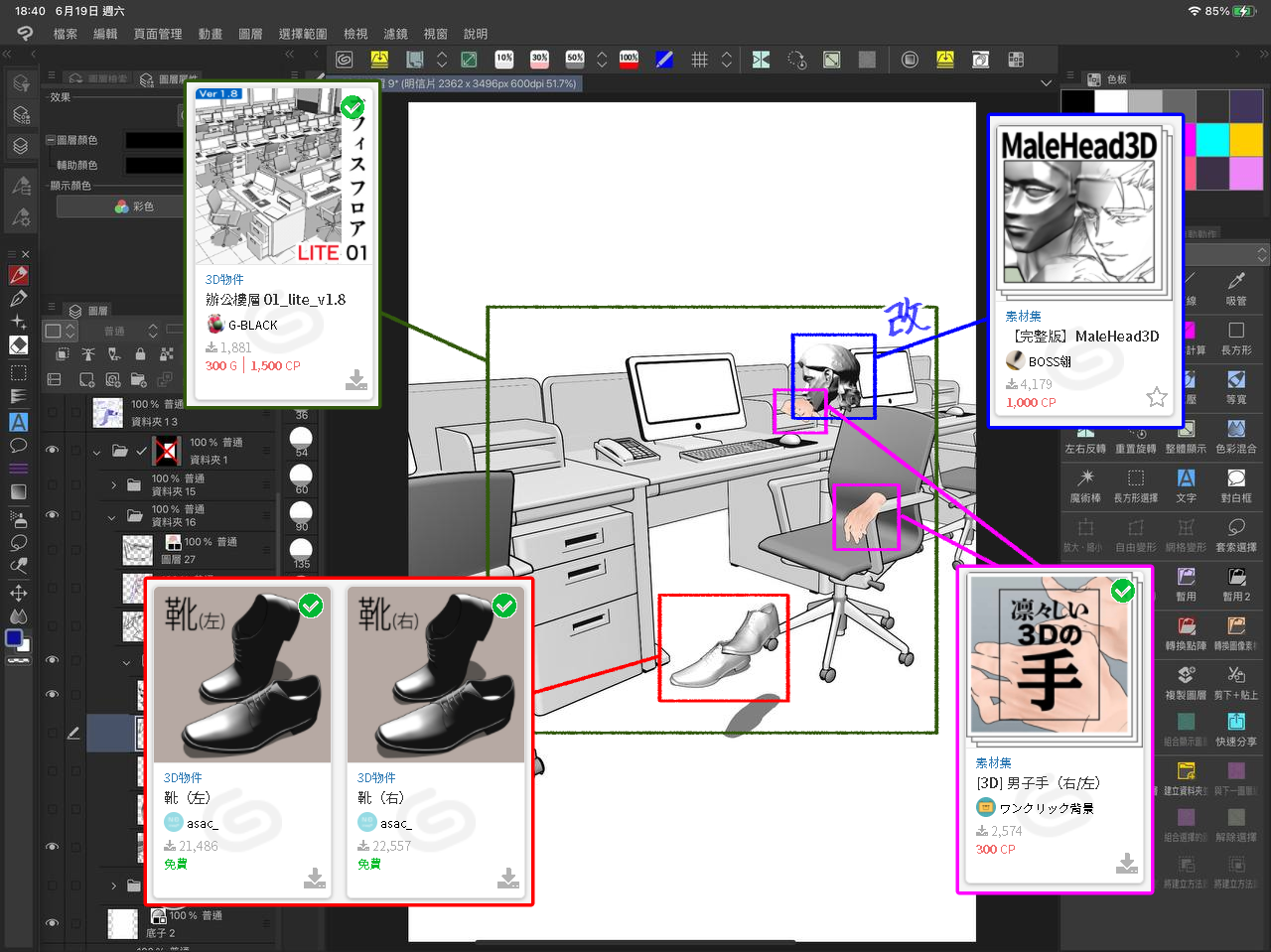Toggle the 圖層顏色 checkbox
The image size is (1271, 952).
(51, 140)
